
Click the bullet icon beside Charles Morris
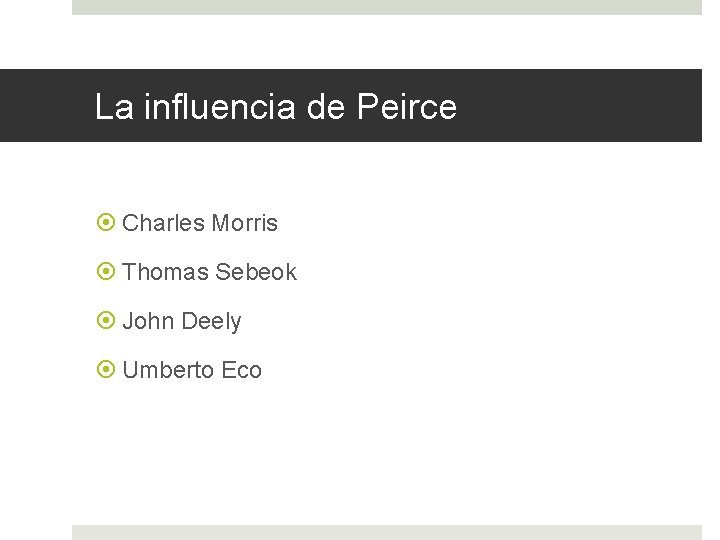(104, 223)
